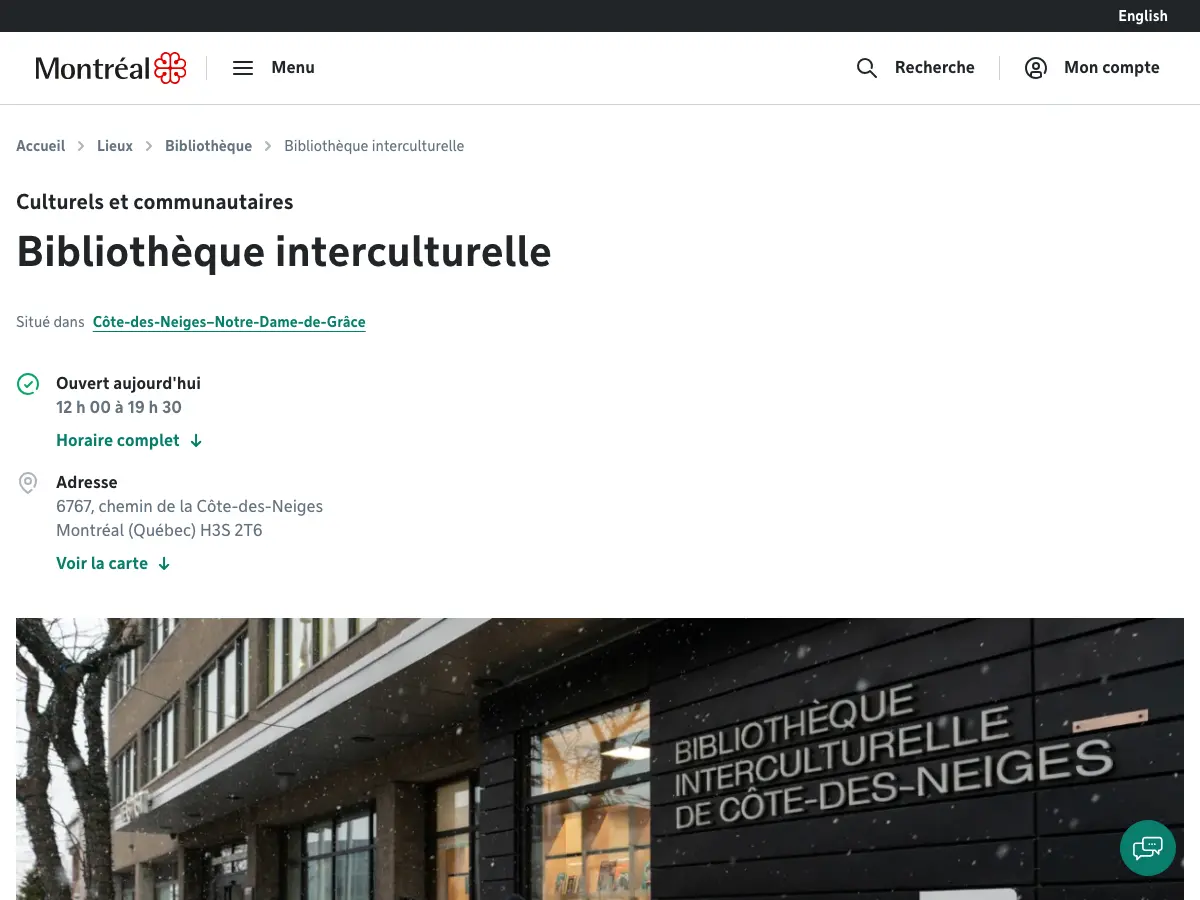
Task: Click postal line Montréal (Québec) H3S 2T6
Action: [159, 530]
